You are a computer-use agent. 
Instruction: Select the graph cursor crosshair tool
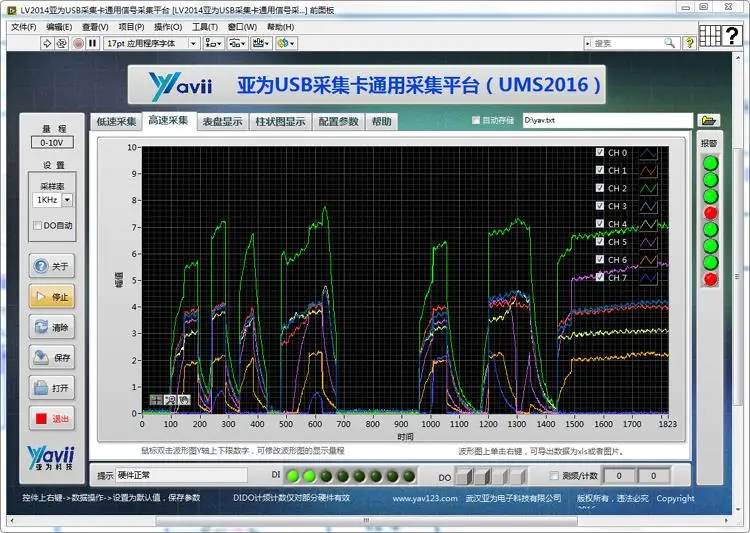tap(156, 399)
